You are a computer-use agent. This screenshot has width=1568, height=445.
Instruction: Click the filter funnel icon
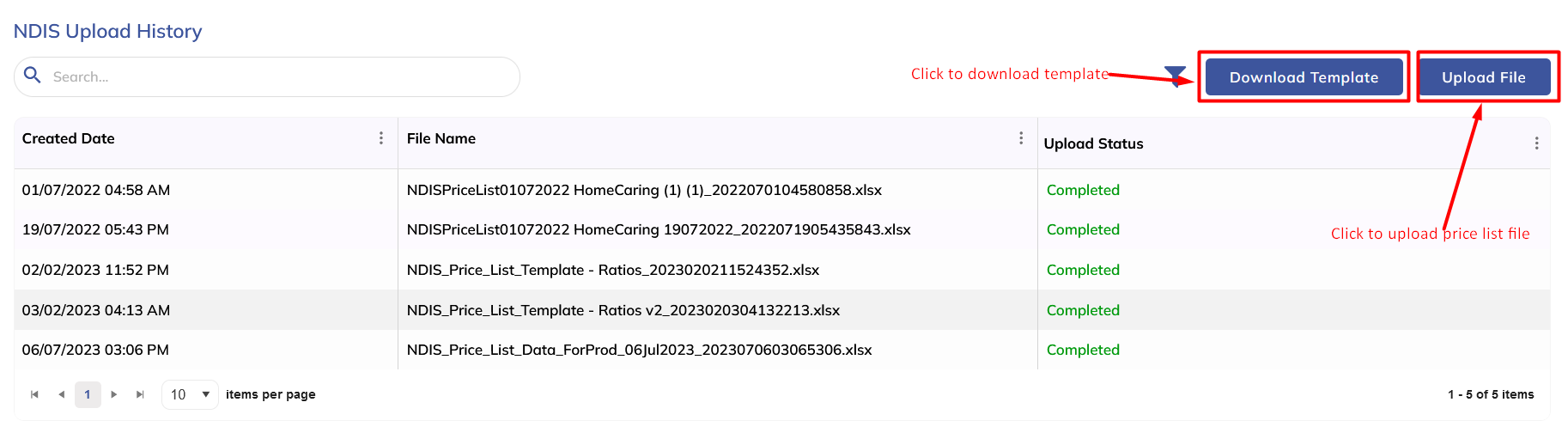[x=1174, y=76]
